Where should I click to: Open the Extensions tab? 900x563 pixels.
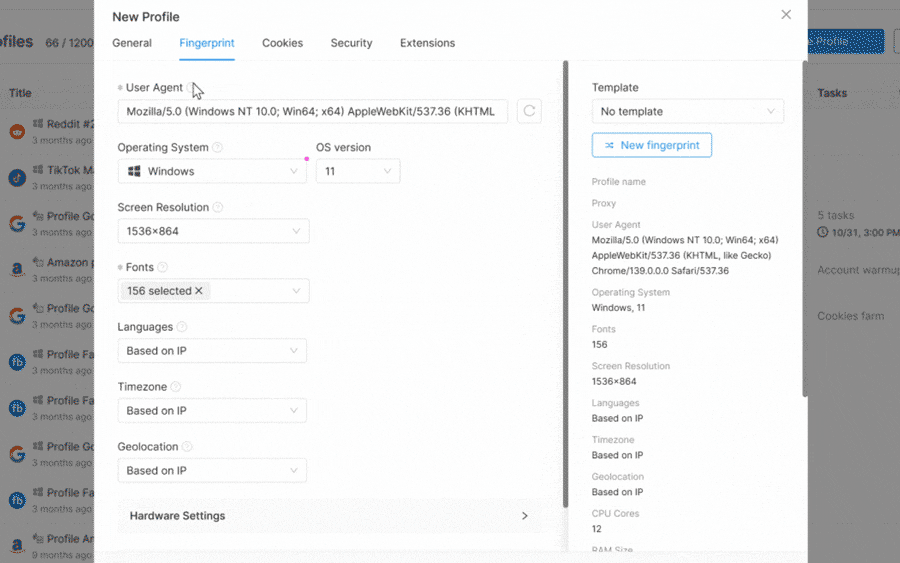click(x=428, y=43)
